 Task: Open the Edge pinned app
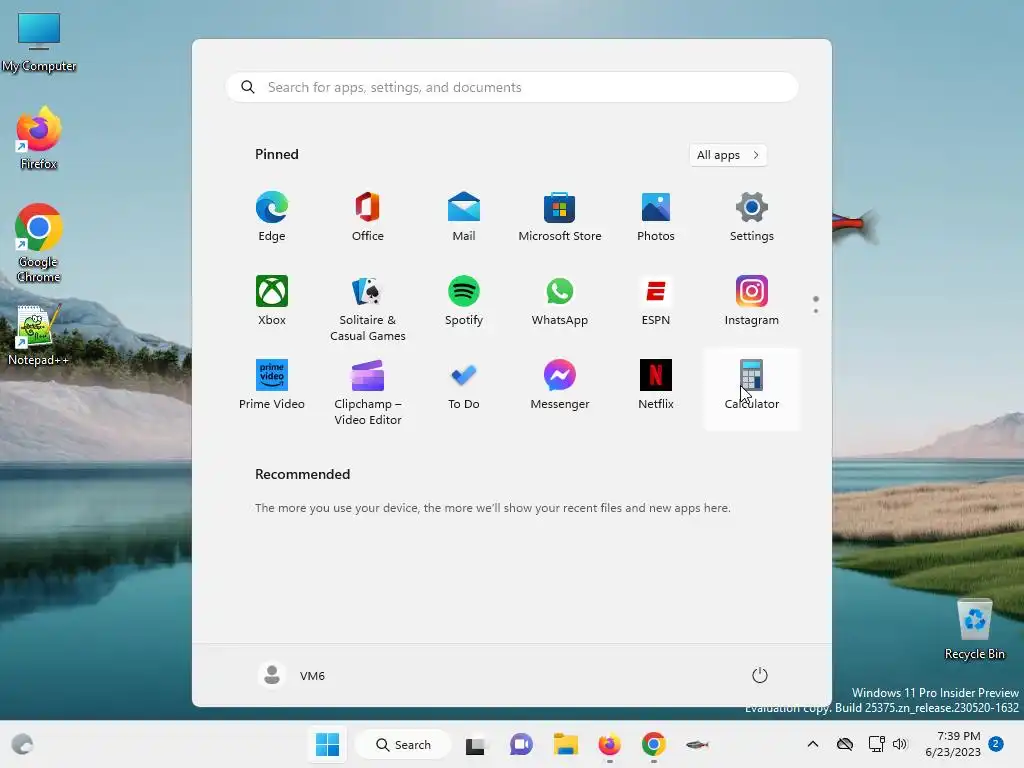(x=272, y=216)
